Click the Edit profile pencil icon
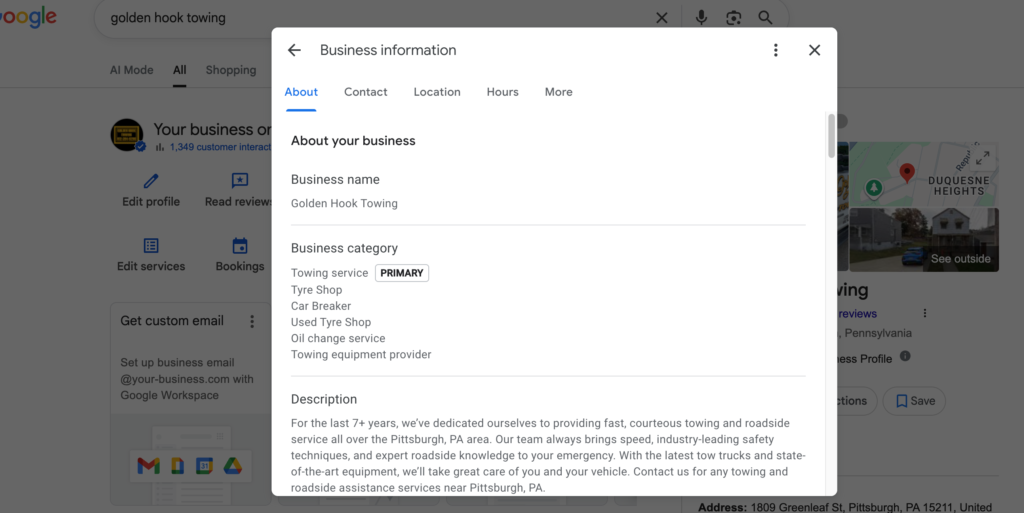Screen dimensions: 1024x513 coord(151,181)
